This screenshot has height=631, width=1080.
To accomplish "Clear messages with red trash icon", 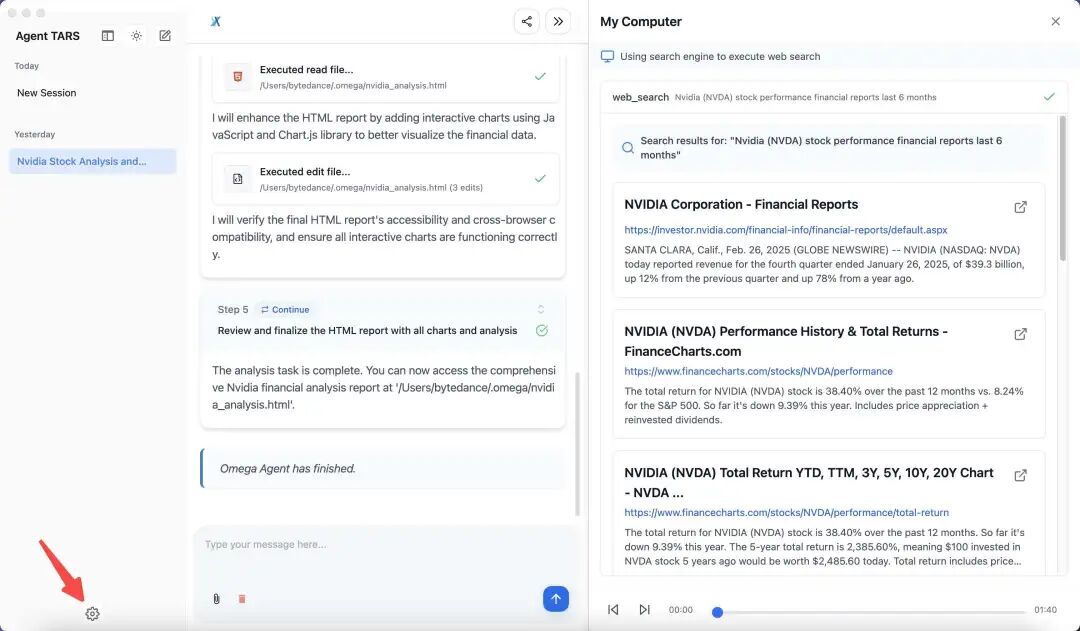I will (242, 599).
